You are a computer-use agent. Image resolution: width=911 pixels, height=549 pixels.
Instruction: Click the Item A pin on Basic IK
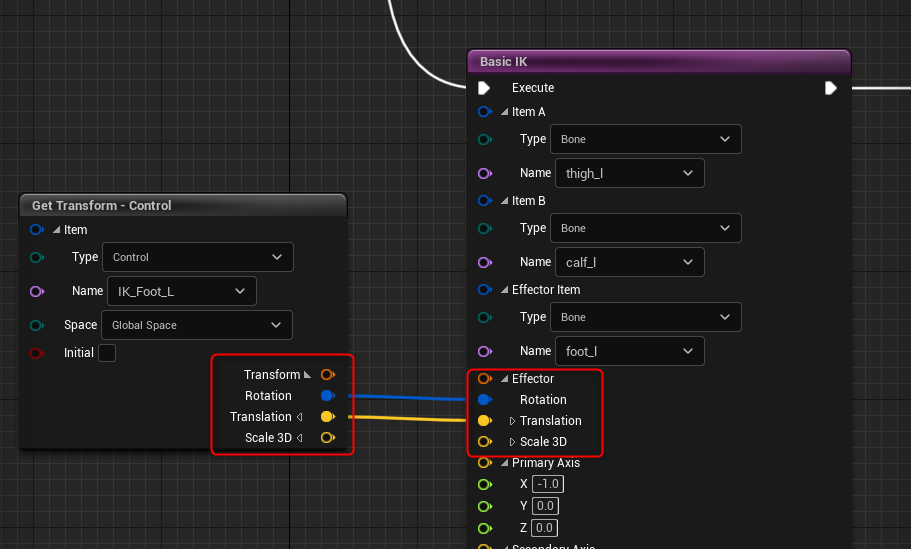click(x=485, y=112)
